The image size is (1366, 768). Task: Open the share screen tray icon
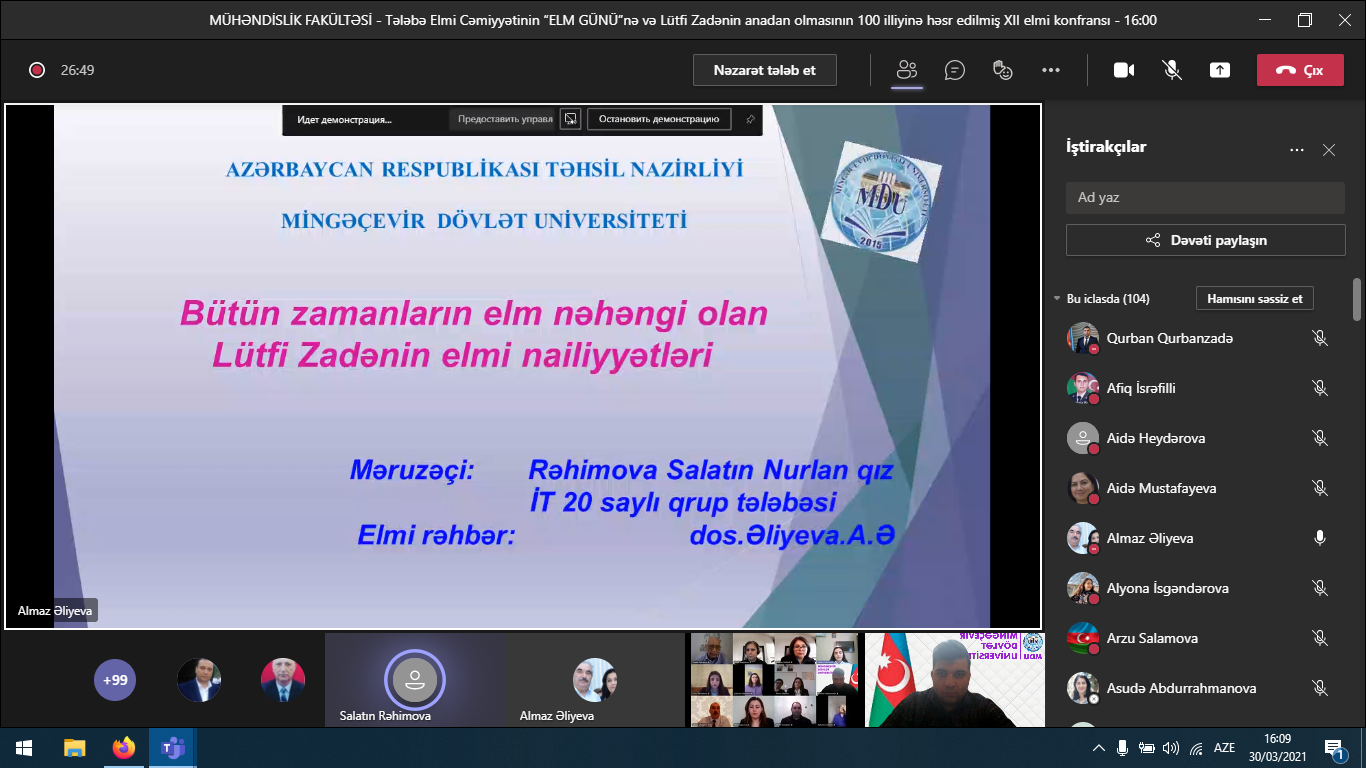1219,70
